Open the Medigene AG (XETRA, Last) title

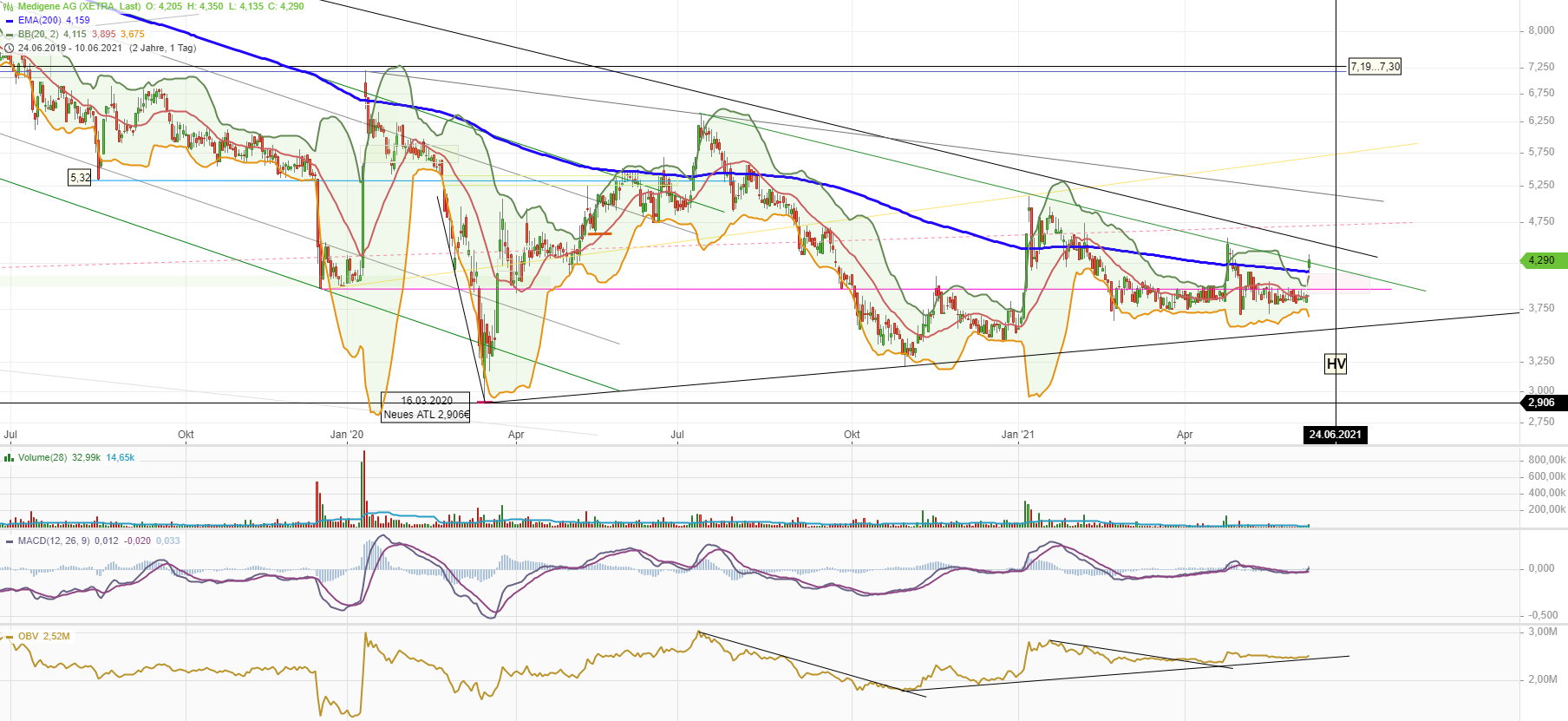pos(79,6)
